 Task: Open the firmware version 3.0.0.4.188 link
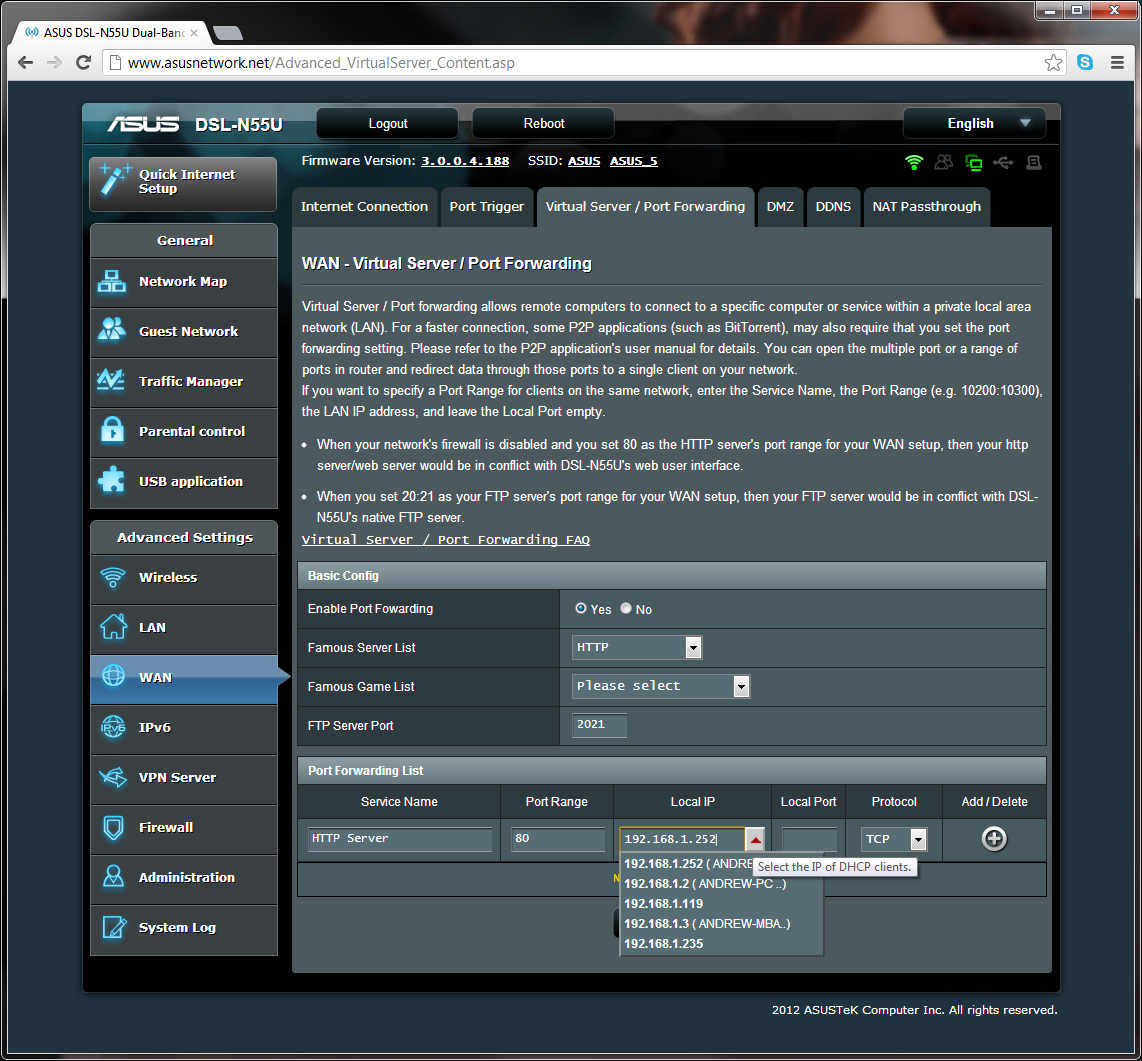click(465, 161)
